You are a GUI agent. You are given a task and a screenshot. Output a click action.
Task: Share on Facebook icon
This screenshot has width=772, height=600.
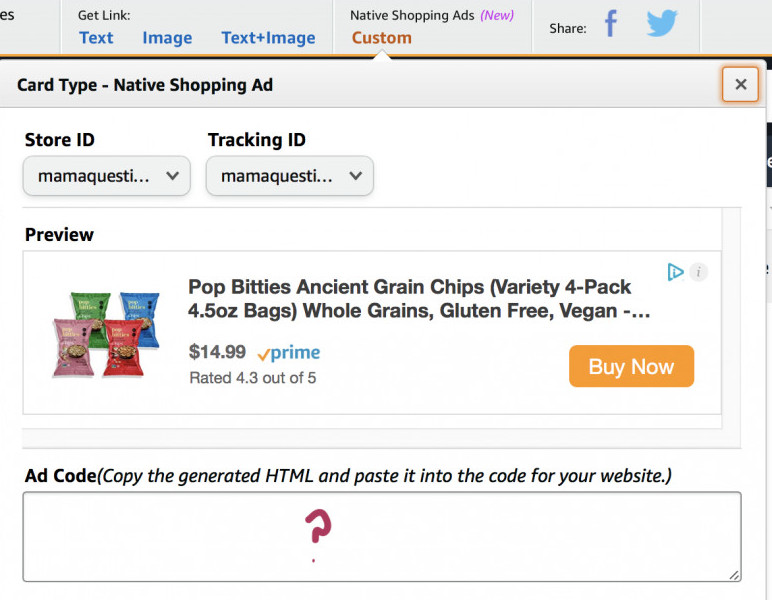[x=611, y=25]
